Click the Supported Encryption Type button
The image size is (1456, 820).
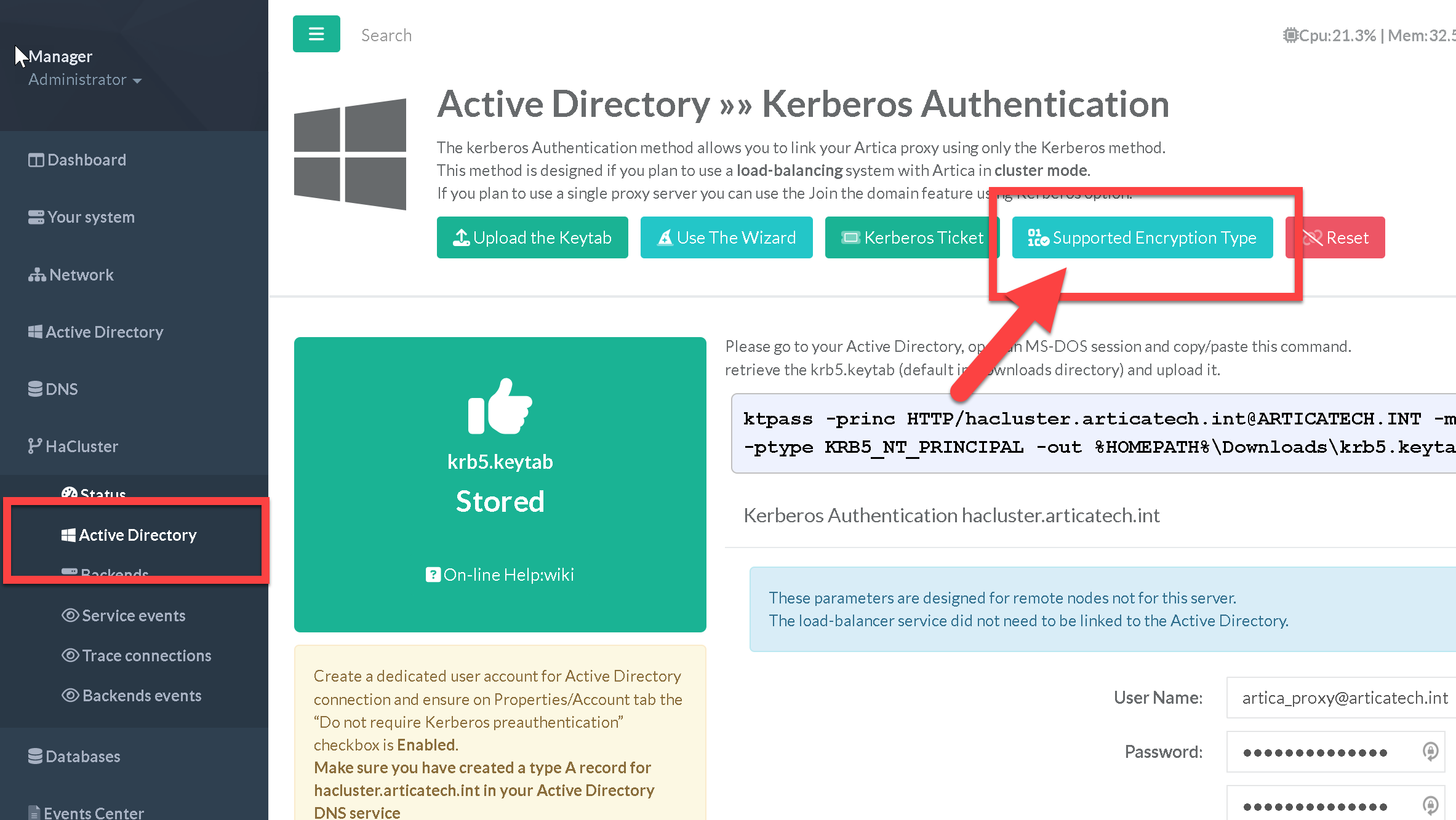pyautogui.click(x=1142, y=237)
